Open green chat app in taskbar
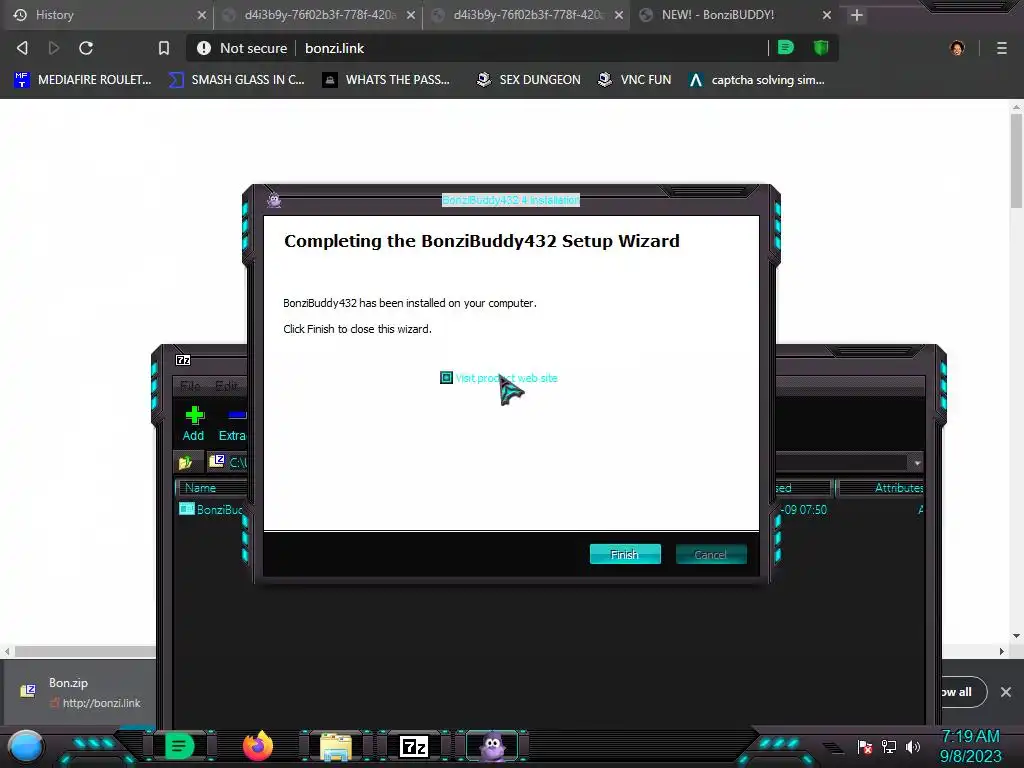This screenshot has width=1024, height=768. tap(179, 746)
